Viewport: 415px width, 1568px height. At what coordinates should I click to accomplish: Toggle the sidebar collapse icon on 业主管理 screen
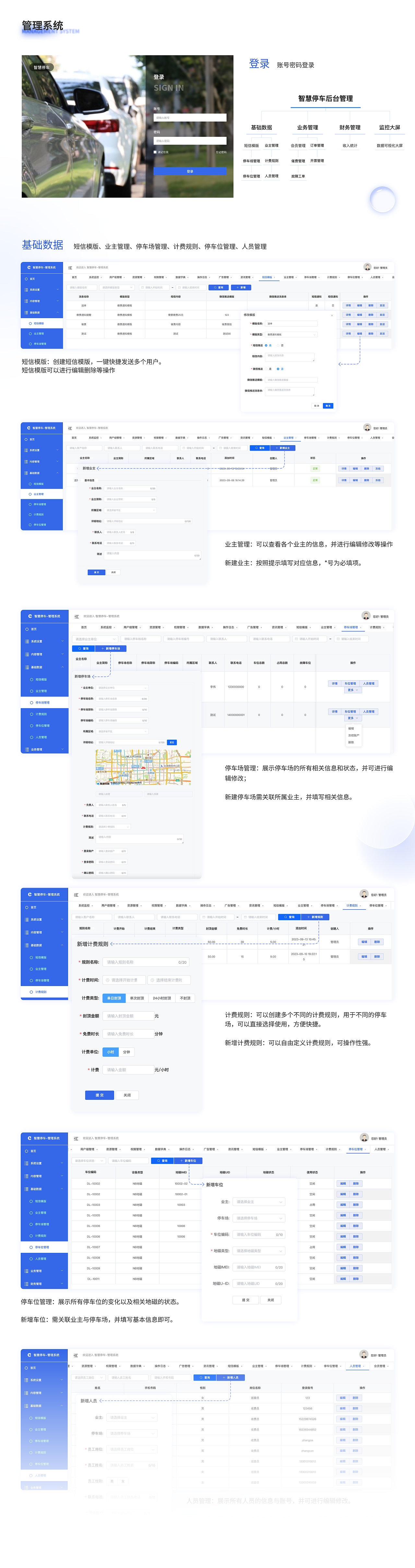click(71, 428)
